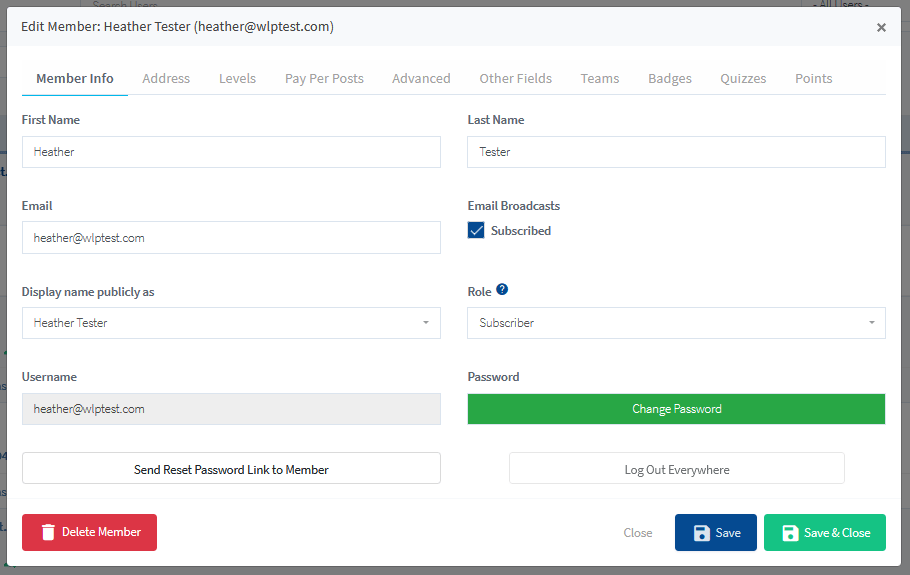Click the Role help question mark icon
This screenshot has height=575, width=910.
click(x=502, y=290)
